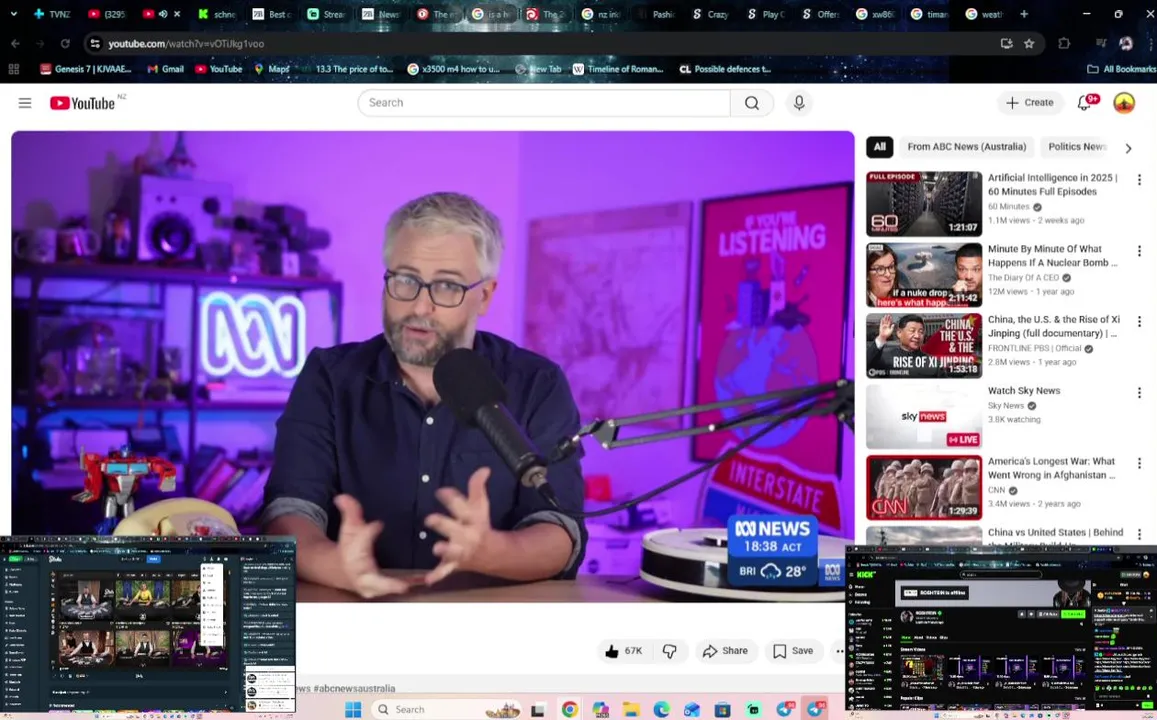Open Microsoft Store from taskbar
Viewport: 1157px width, 720px height.
pos(722,709)
